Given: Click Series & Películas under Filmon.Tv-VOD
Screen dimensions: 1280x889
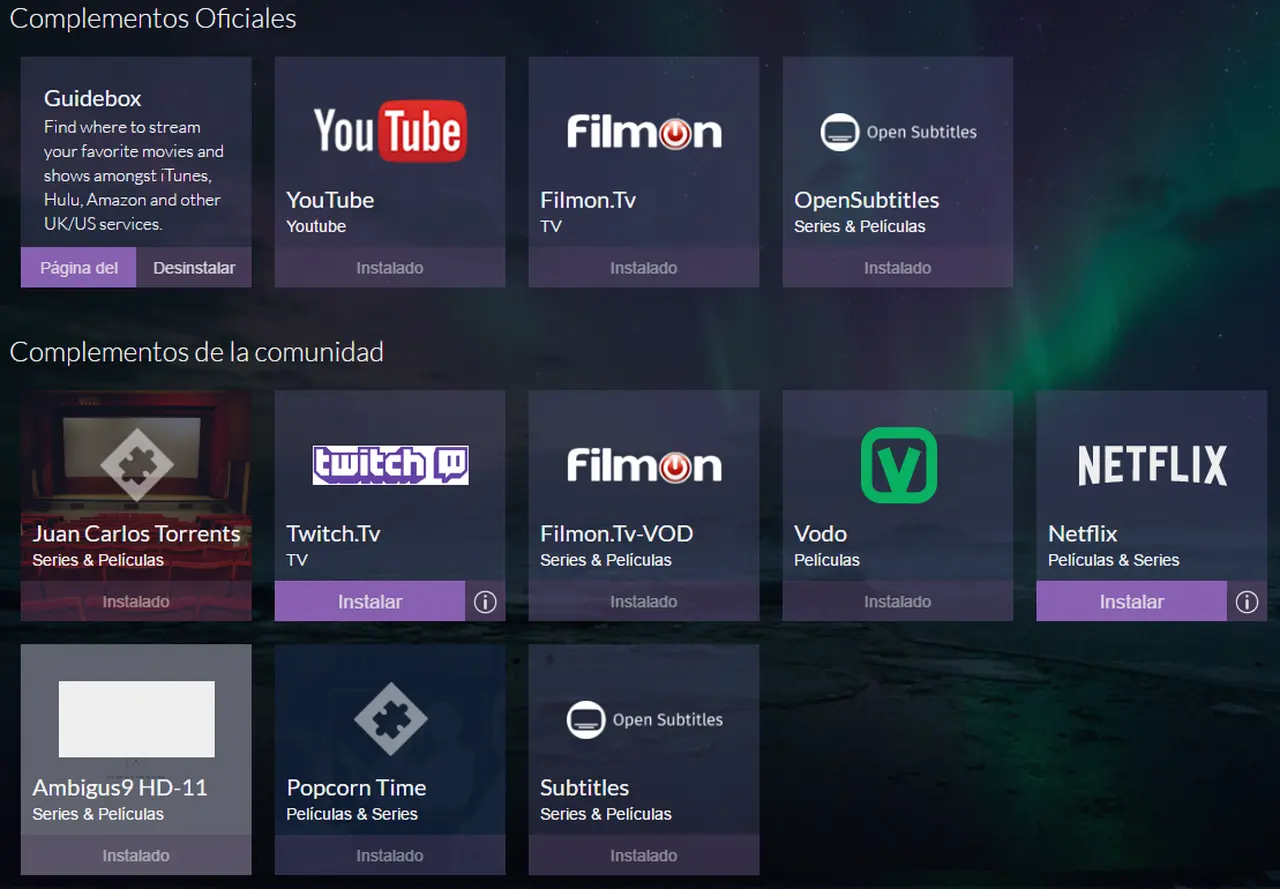Looking at the screenshot, I should [x=606, y=560].
